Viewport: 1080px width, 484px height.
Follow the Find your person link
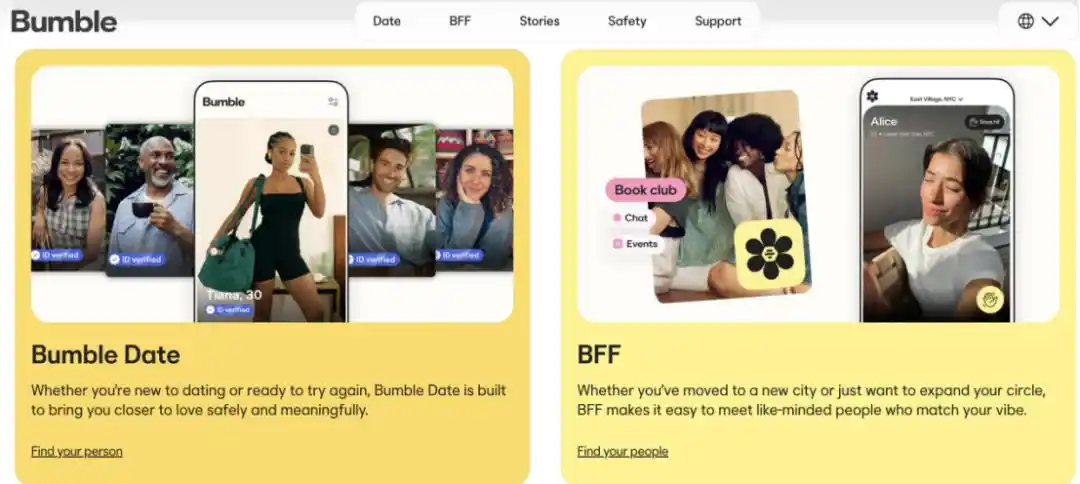click(76, 452)
